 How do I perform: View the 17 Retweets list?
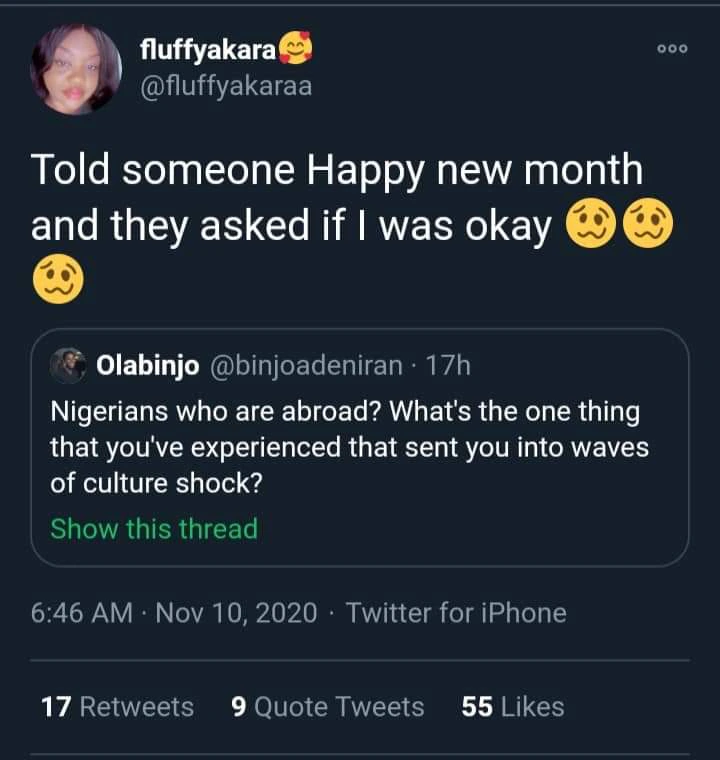(117, 707)
